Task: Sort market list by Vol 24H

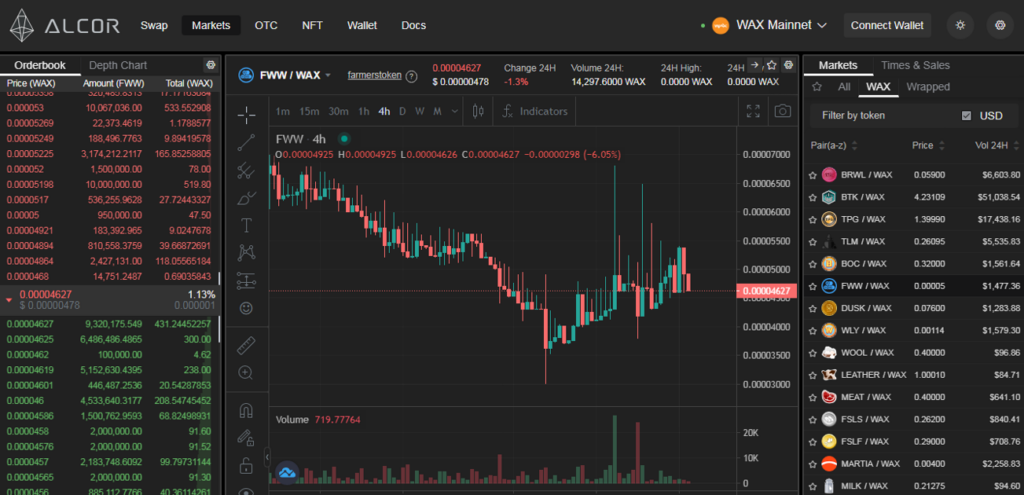Action: [x=998, y=145]
